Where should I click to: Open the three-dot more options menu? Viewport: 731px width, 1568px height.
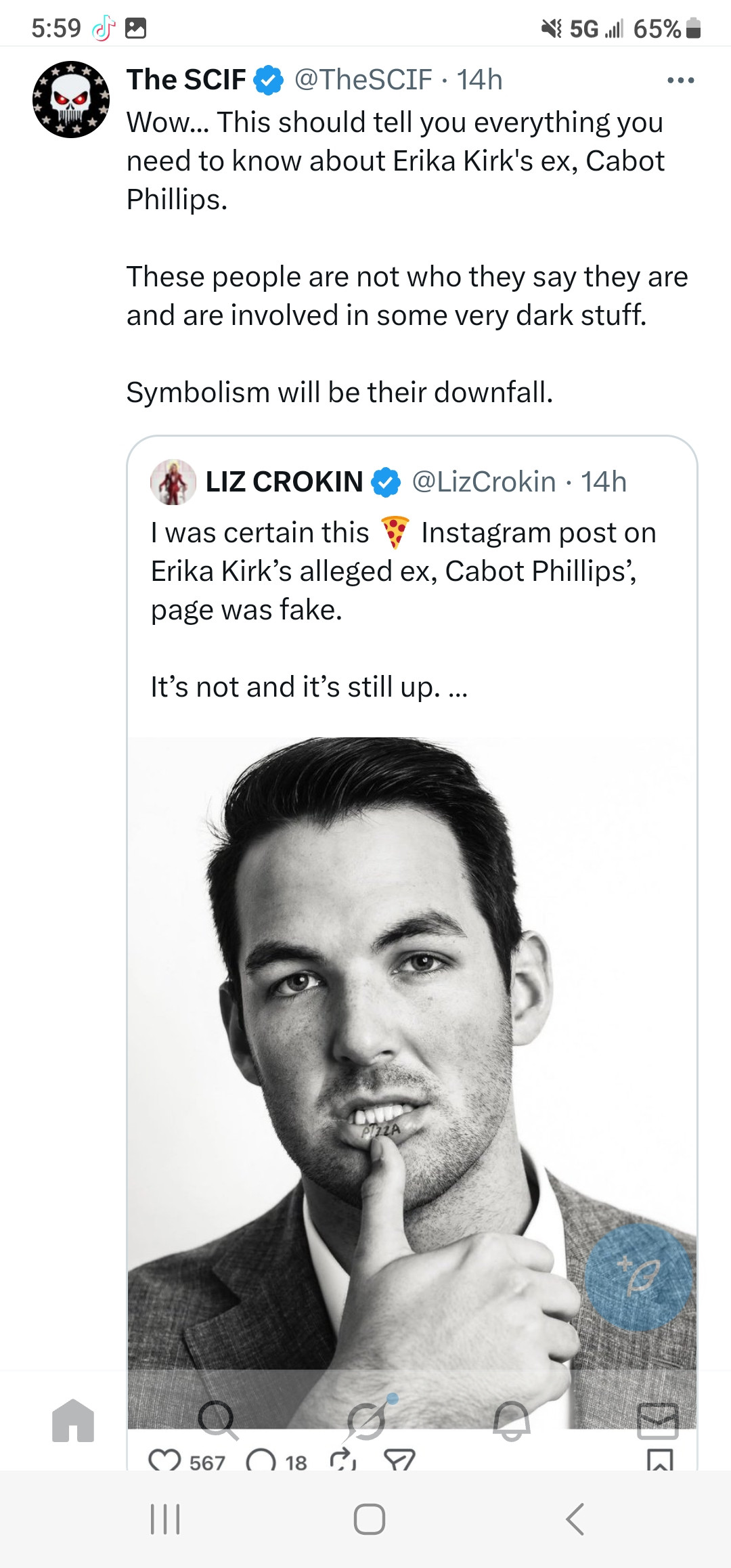coord(680,81)
